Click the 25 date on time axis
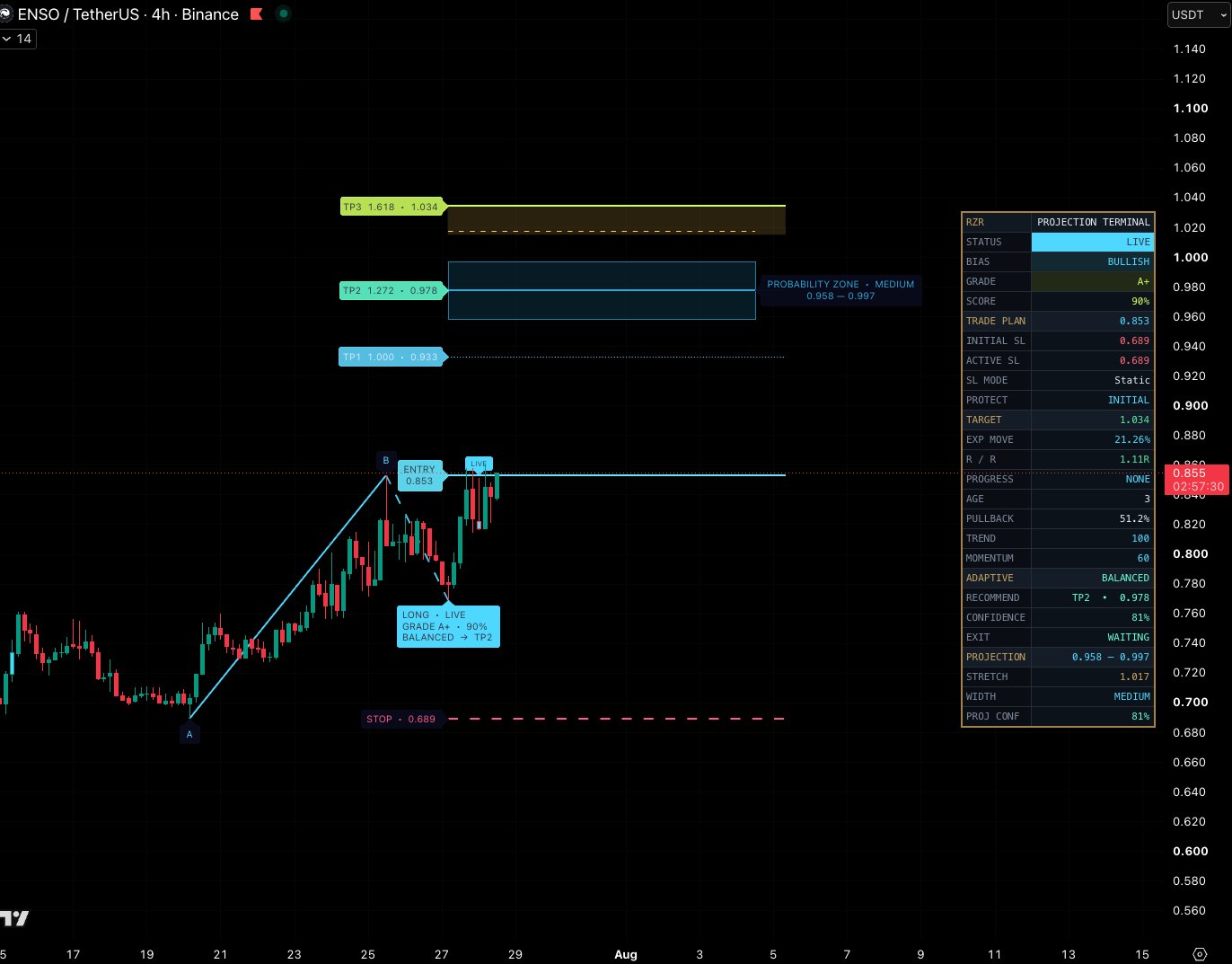This screenshot has width=1232, height=964. [x=368, y=954]
